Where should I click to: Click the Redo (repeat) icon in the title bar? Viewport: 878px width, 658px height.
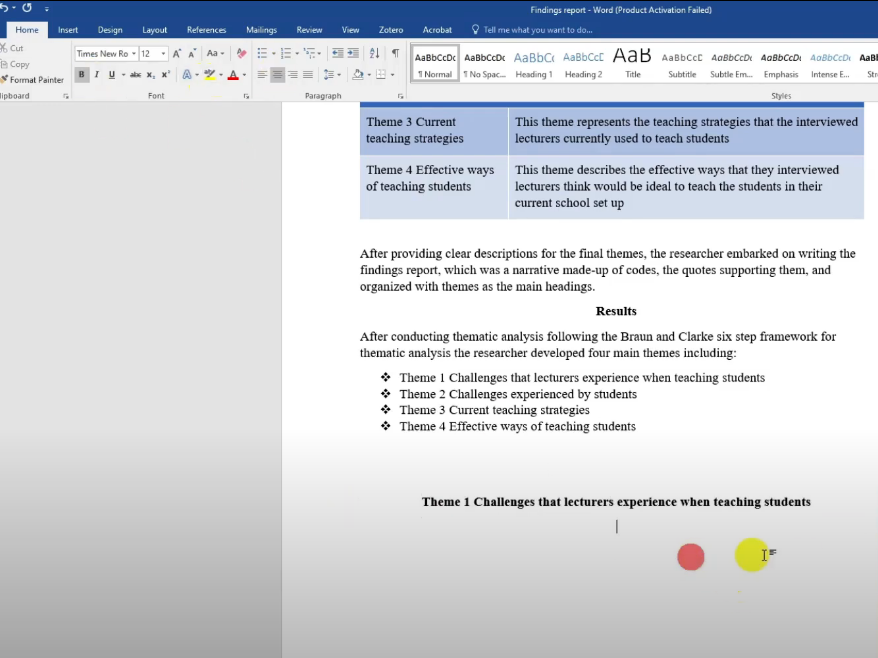tap(27, 8)
